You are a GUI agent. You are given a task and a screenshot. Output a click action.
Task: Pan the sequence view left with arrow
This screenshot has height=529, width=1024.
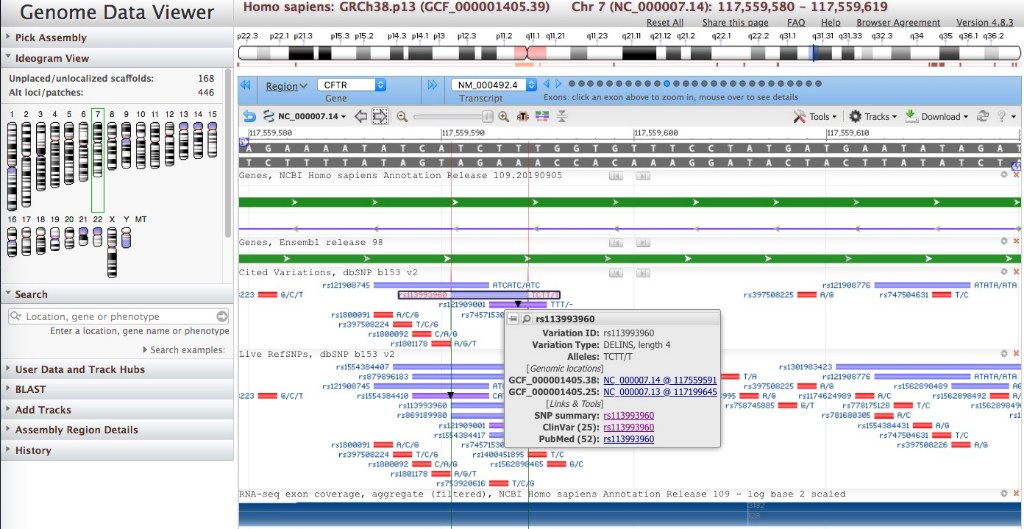click(360, 116)
